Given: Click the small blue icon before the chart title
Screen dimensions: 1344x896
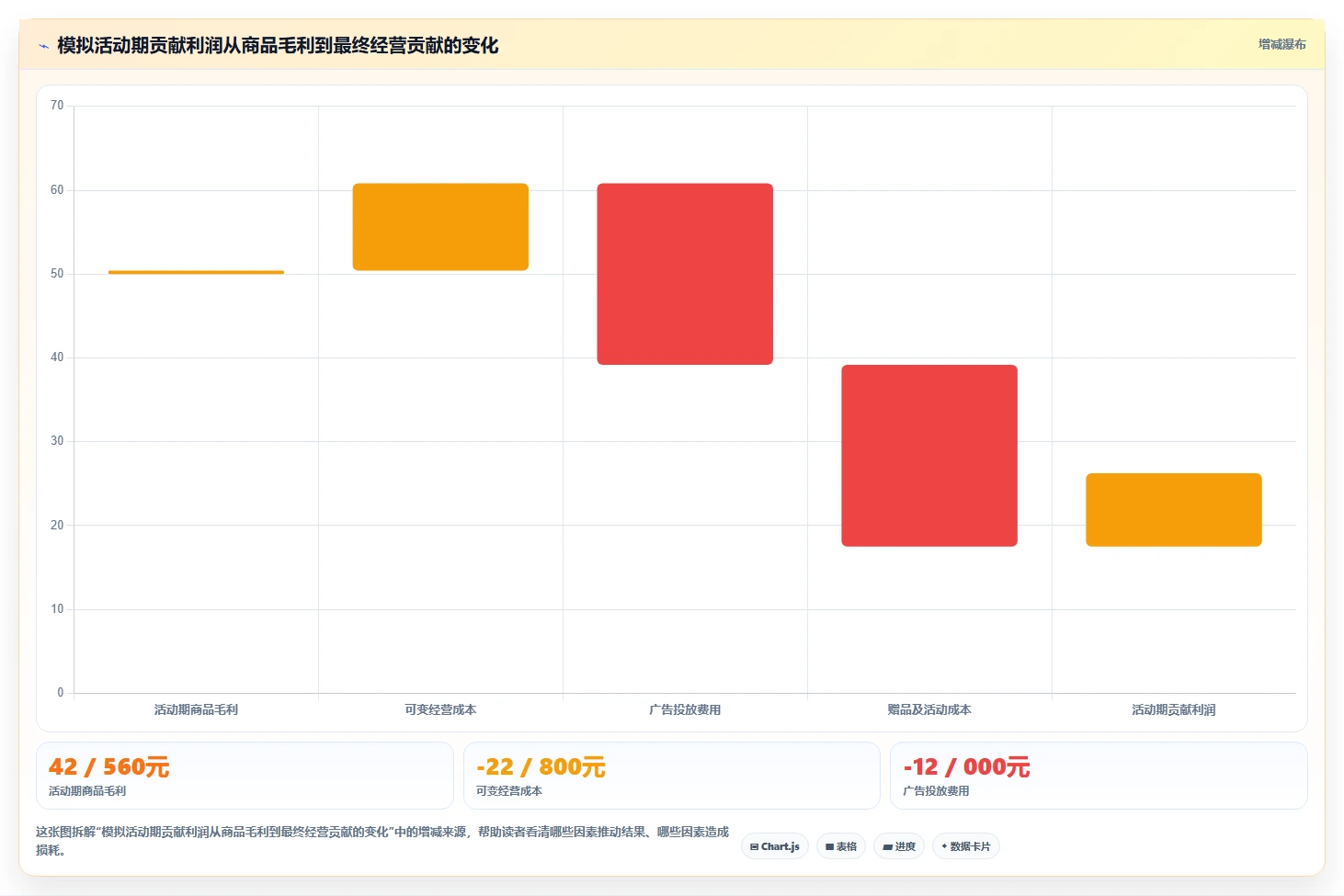Looking at the screenshot, I should (x=43, y=46).
